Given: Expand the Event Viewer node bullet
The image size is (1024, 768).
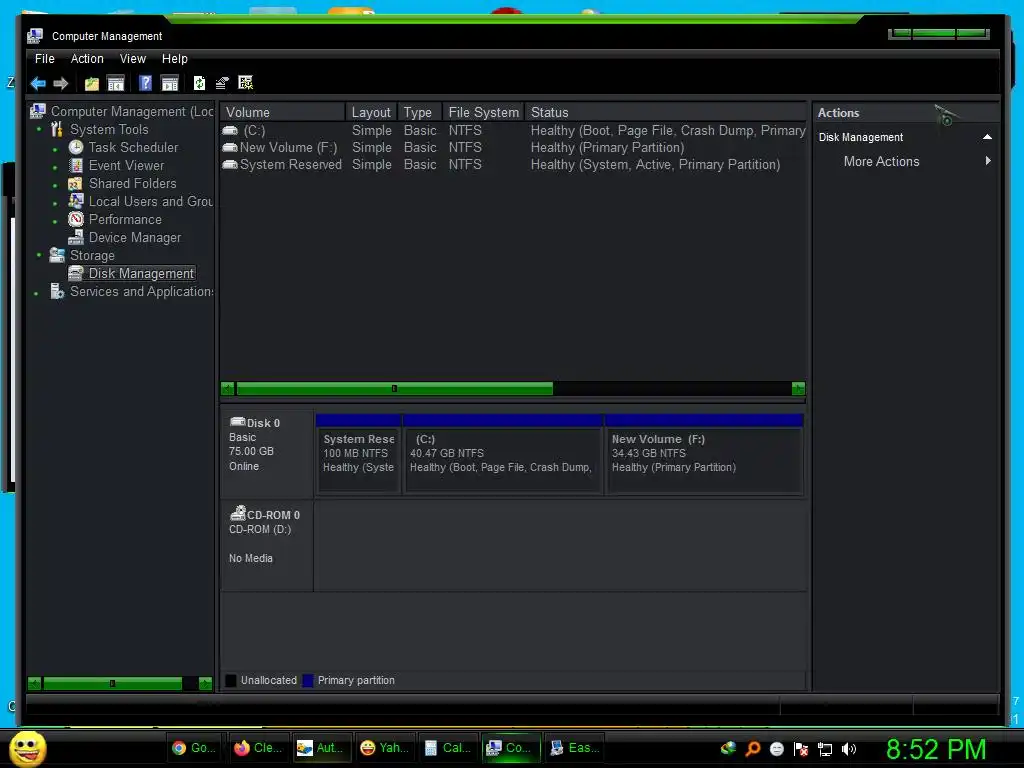Looking at the screenshot, I should (55, 168).
